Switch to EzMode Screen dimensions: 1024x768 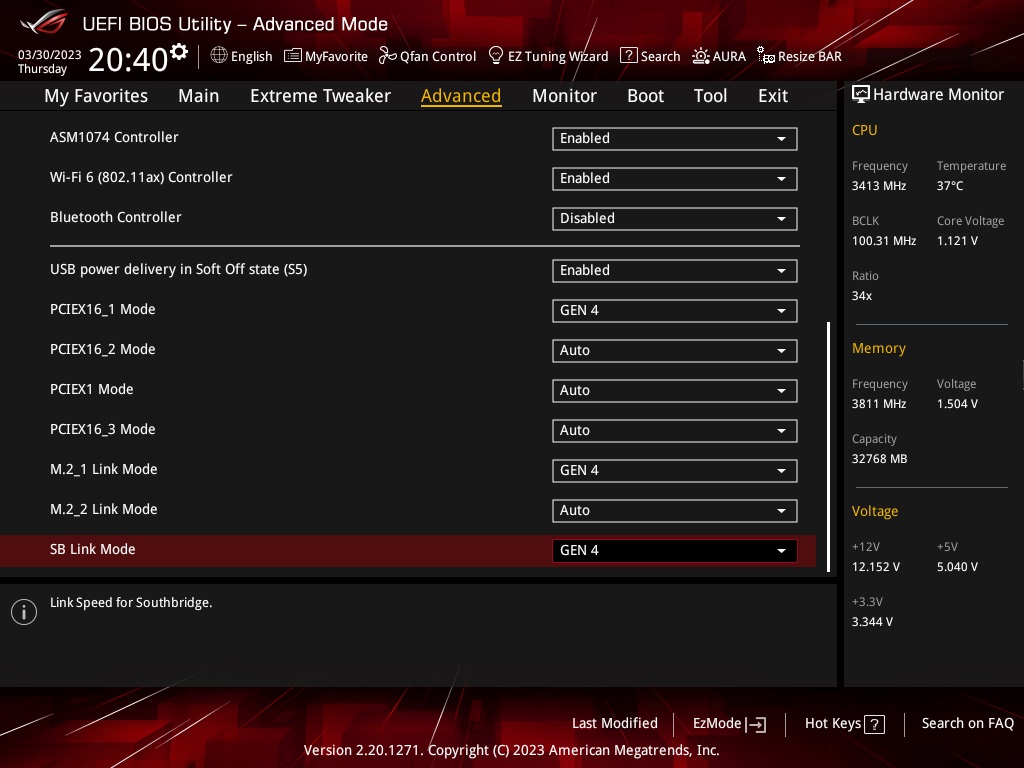click(729, 724)
